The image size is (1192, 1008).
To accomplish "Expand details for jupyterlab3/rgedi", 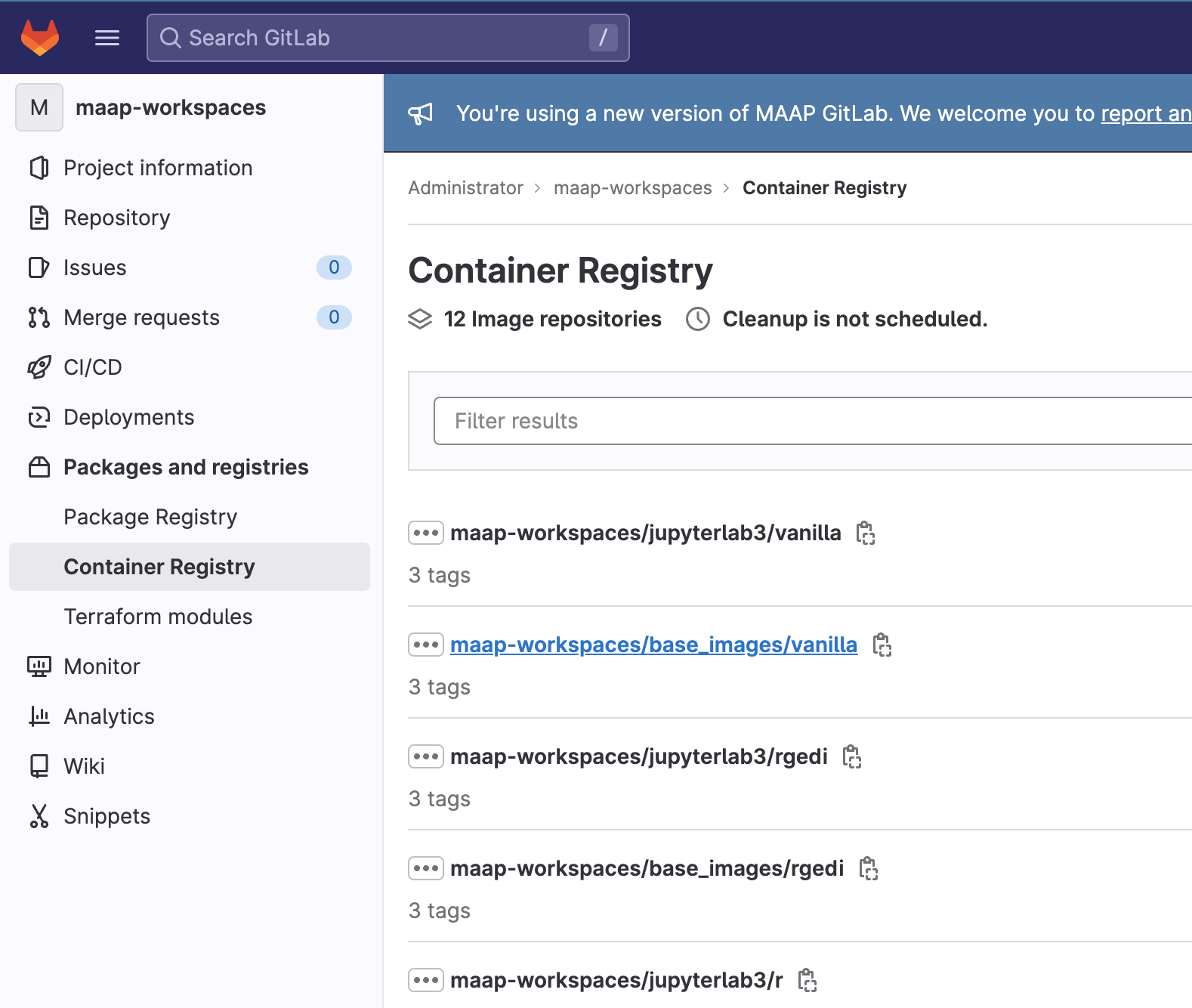I will (x=426, y=756).
